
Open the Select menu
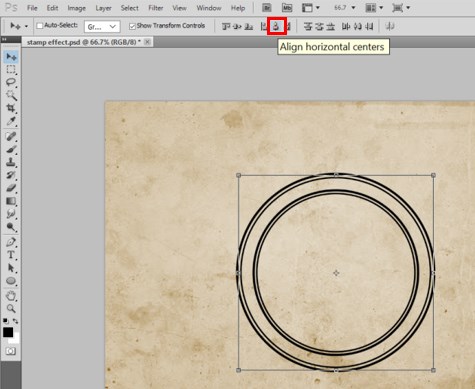click(x=130, y=8)
